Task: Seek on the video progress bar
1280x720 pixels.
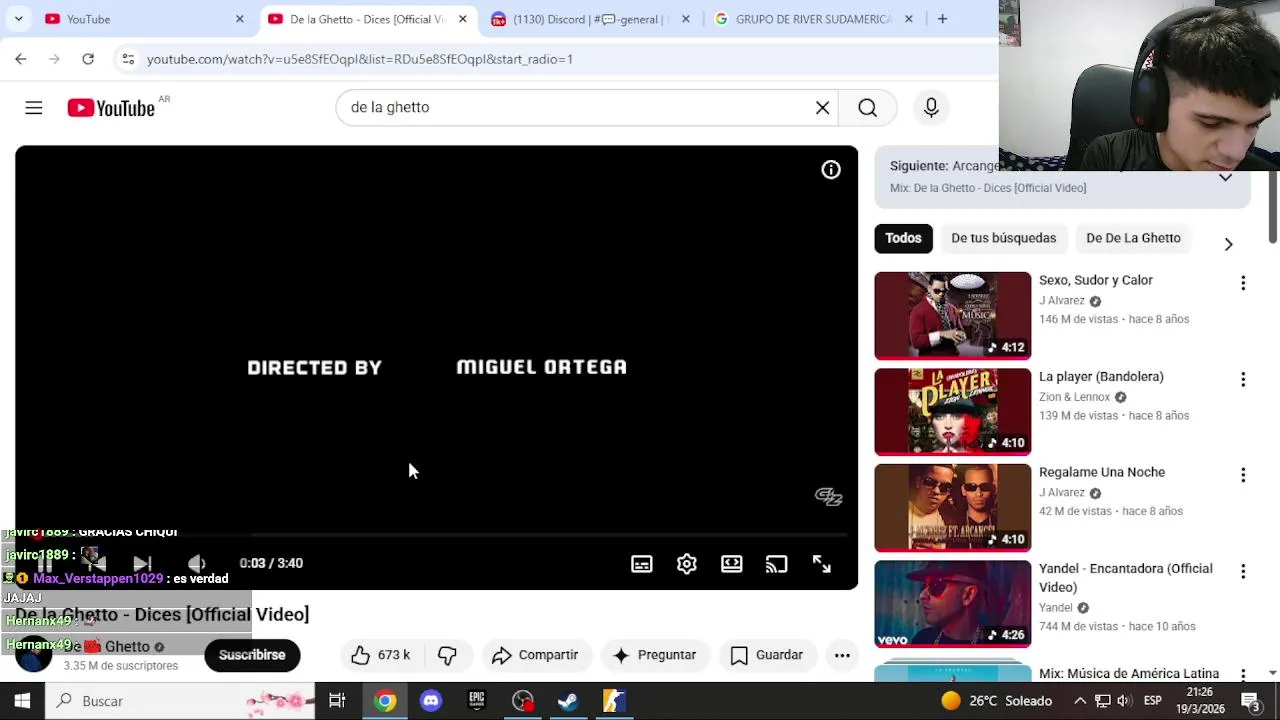Action: pyautogui.click(x=436, y=536)
